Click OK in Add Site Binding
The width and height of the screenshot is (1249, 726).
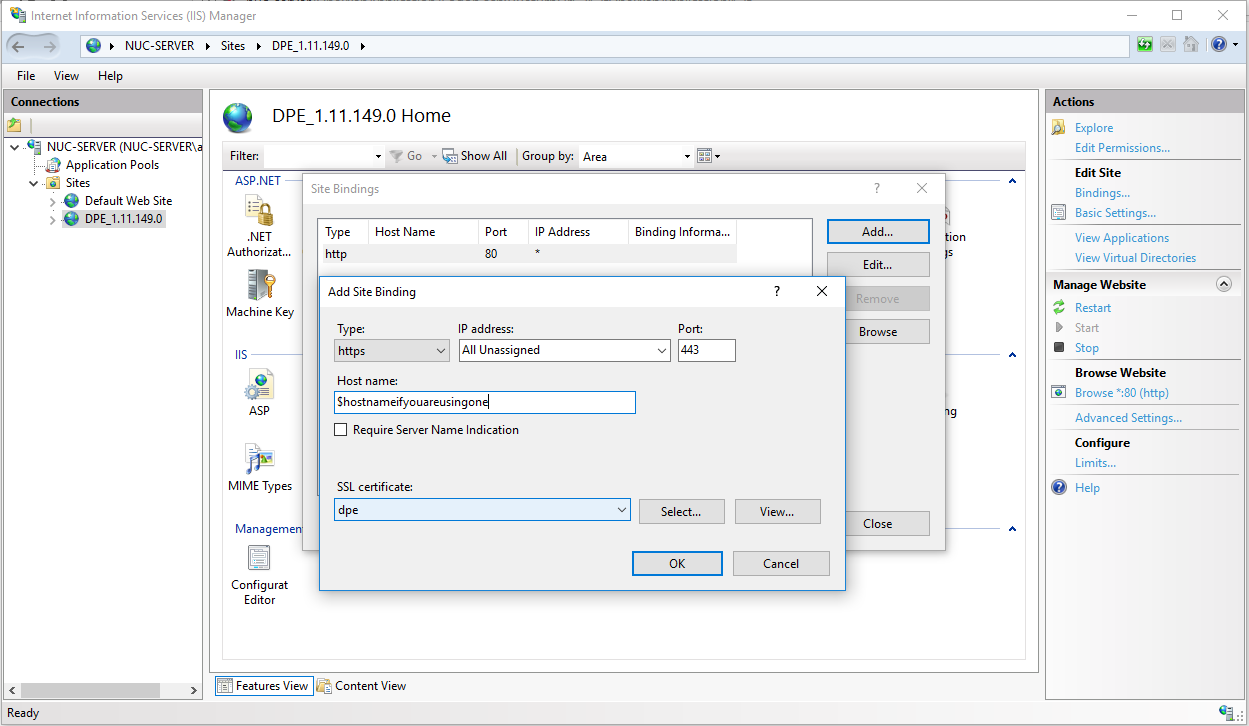677,564
